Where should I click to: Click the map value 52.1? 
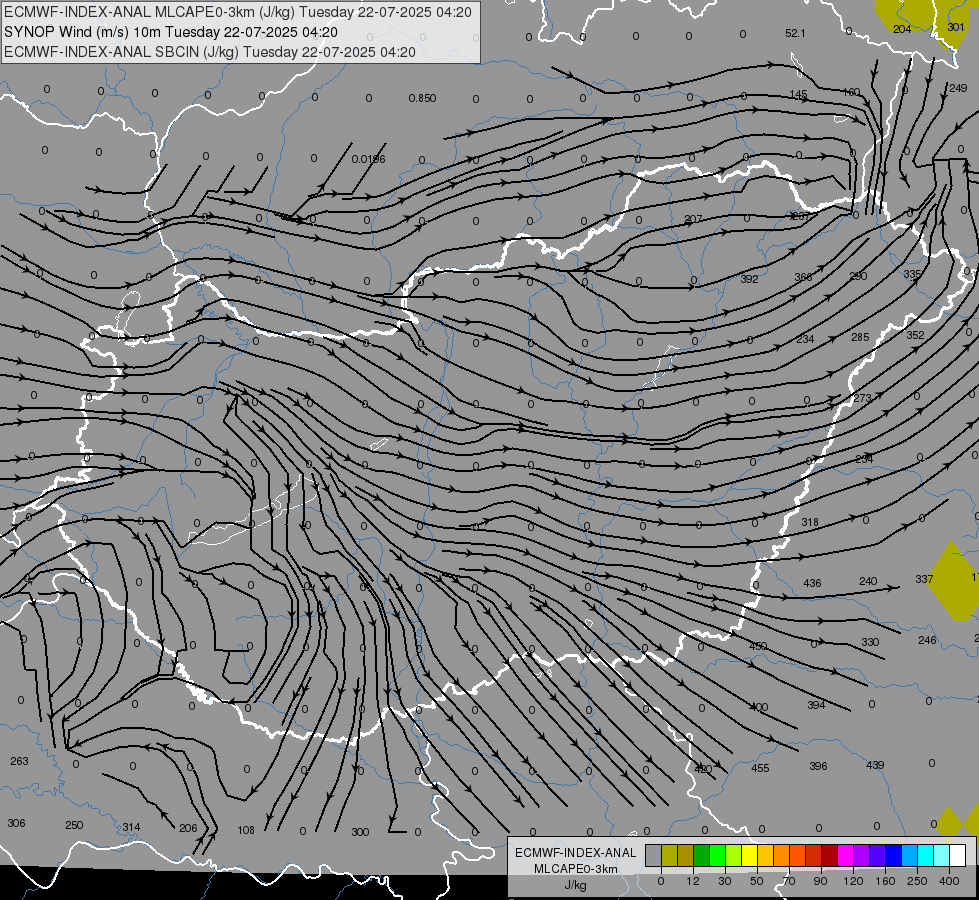[795, 34]
